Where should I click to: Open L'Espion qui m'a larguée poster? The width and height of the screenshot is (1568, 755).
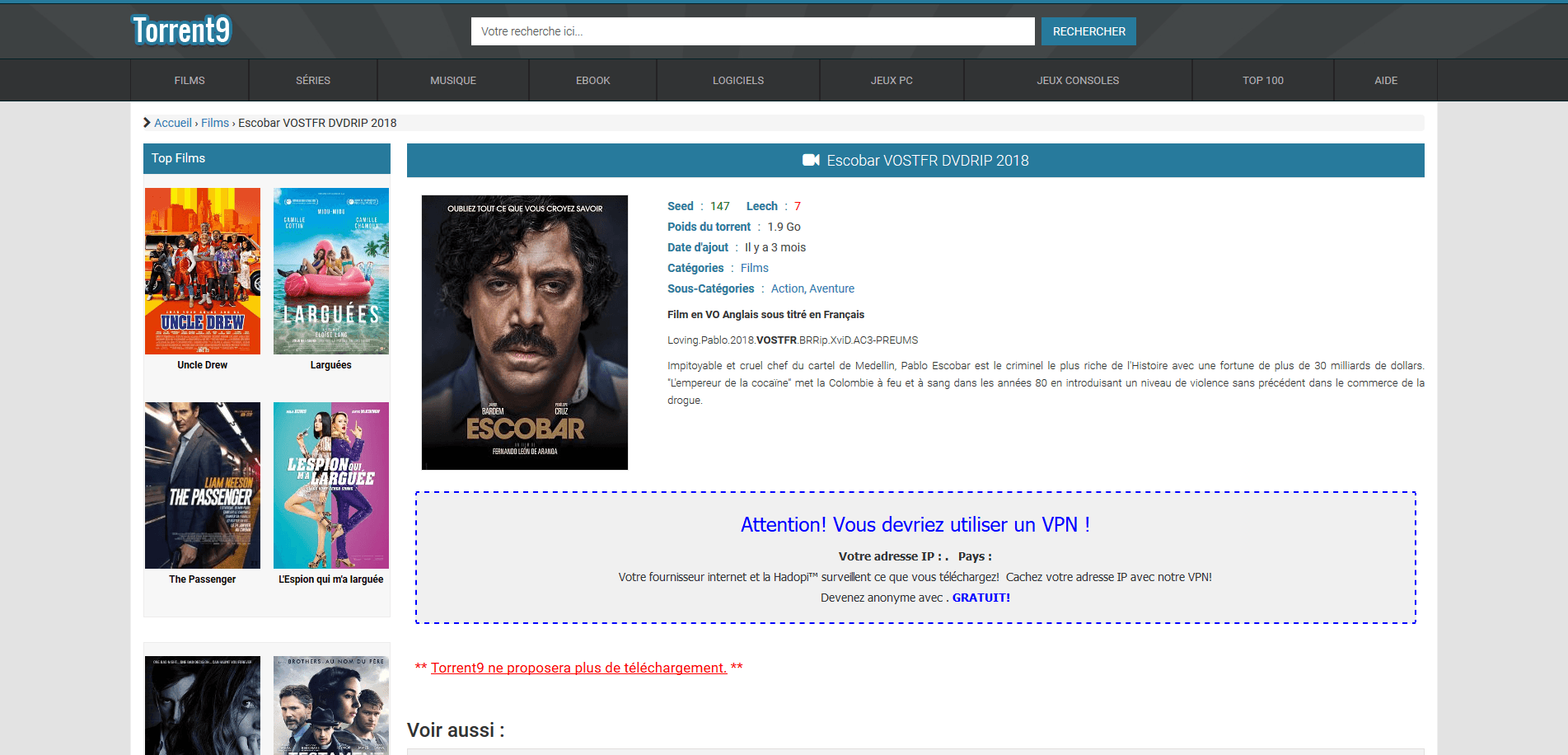pyautogui.click(x=331, y=485)
